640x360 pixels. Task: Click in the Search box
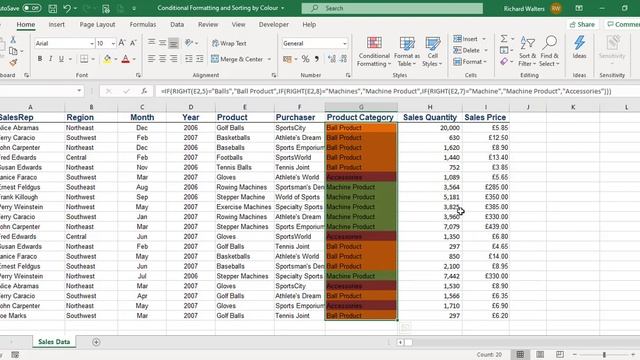click(x=392, y=8)
